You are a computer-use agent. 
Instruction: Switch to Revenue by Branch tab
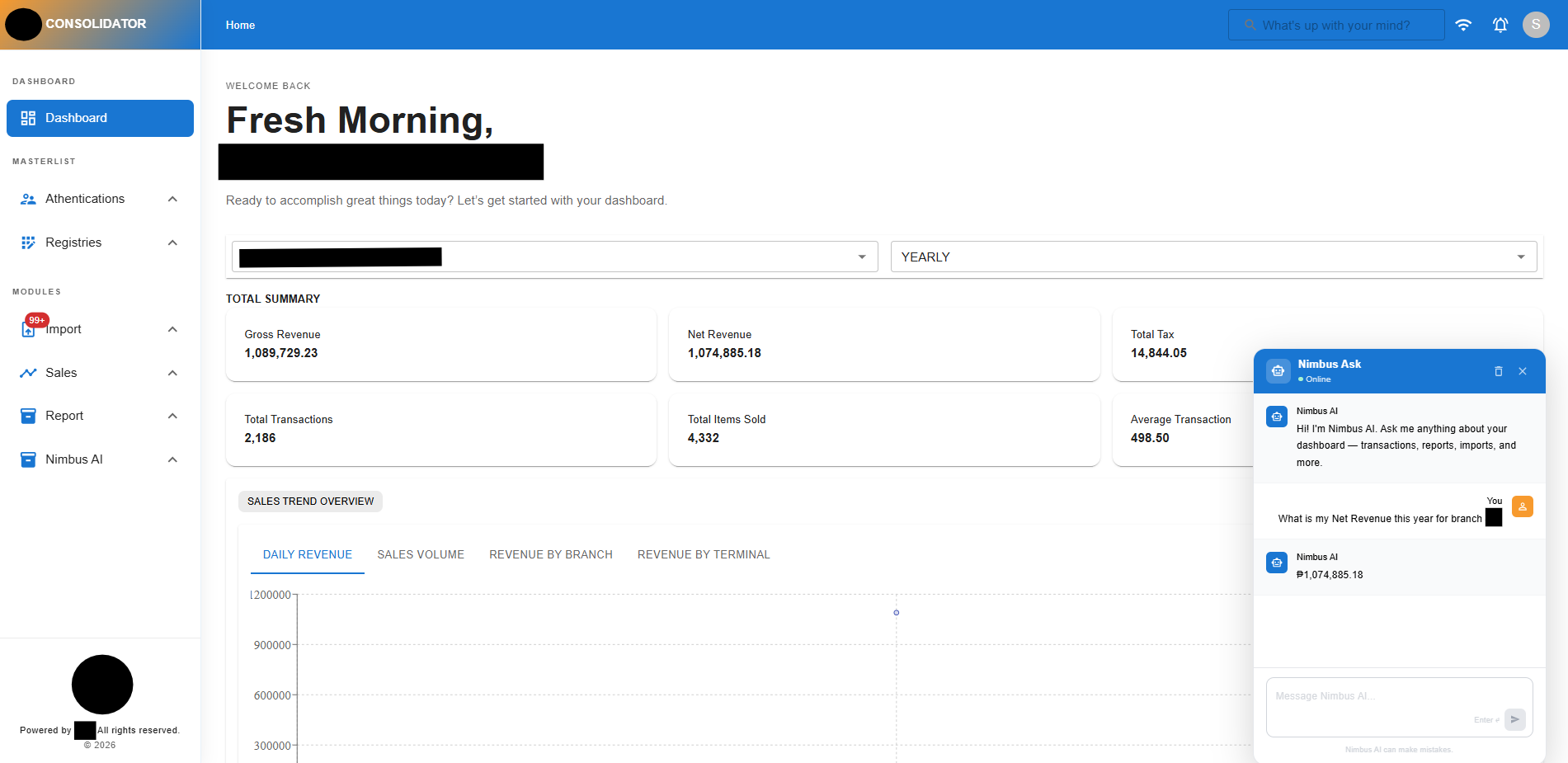(550, 554)
